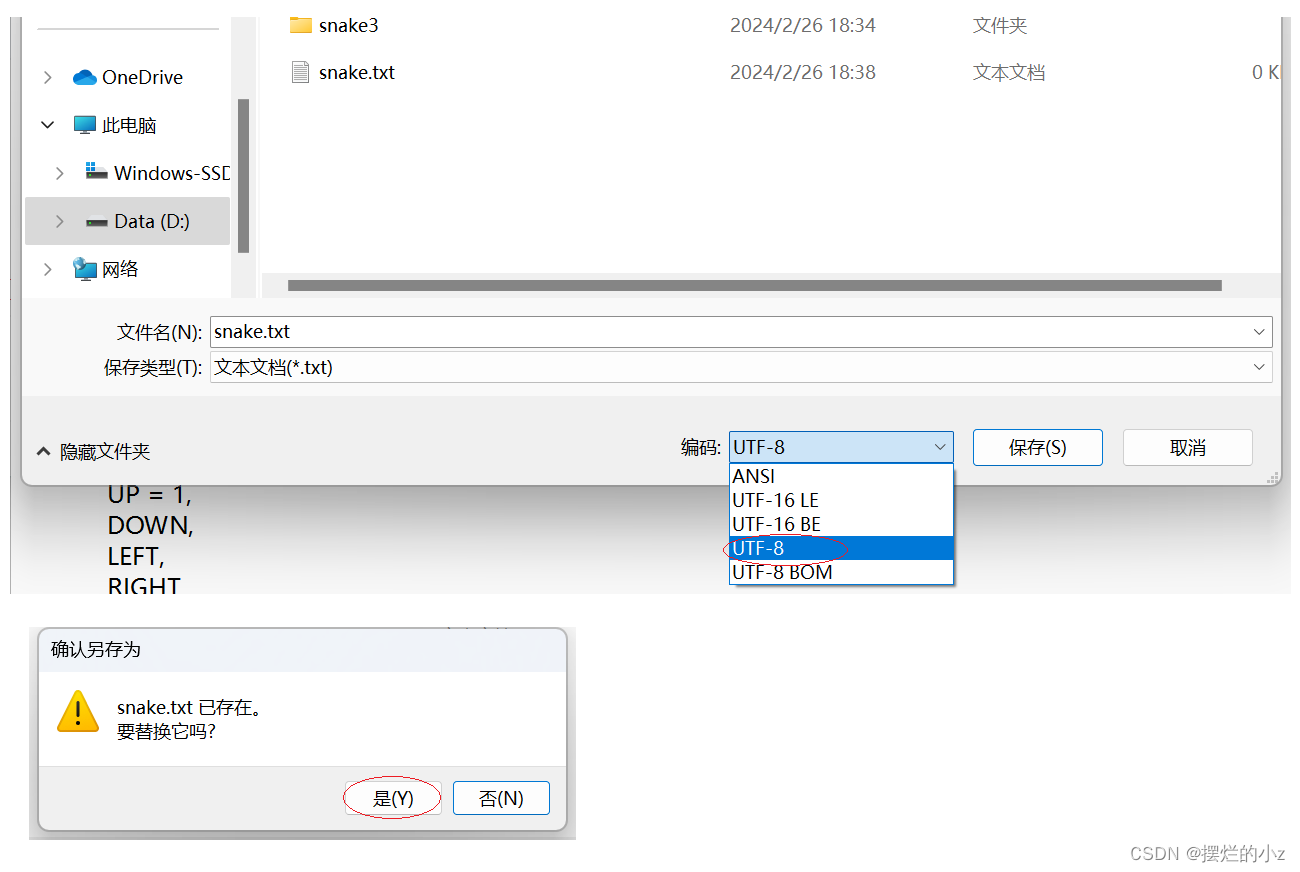Choose UTF-16 LE encoding option

point(841,500)
